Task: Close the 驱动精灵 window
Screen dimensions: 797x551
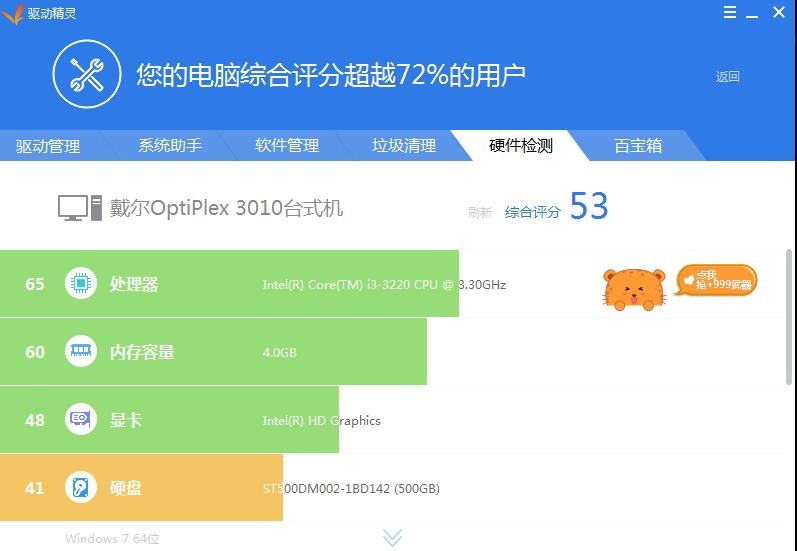Action: click(x=779, y=12)
